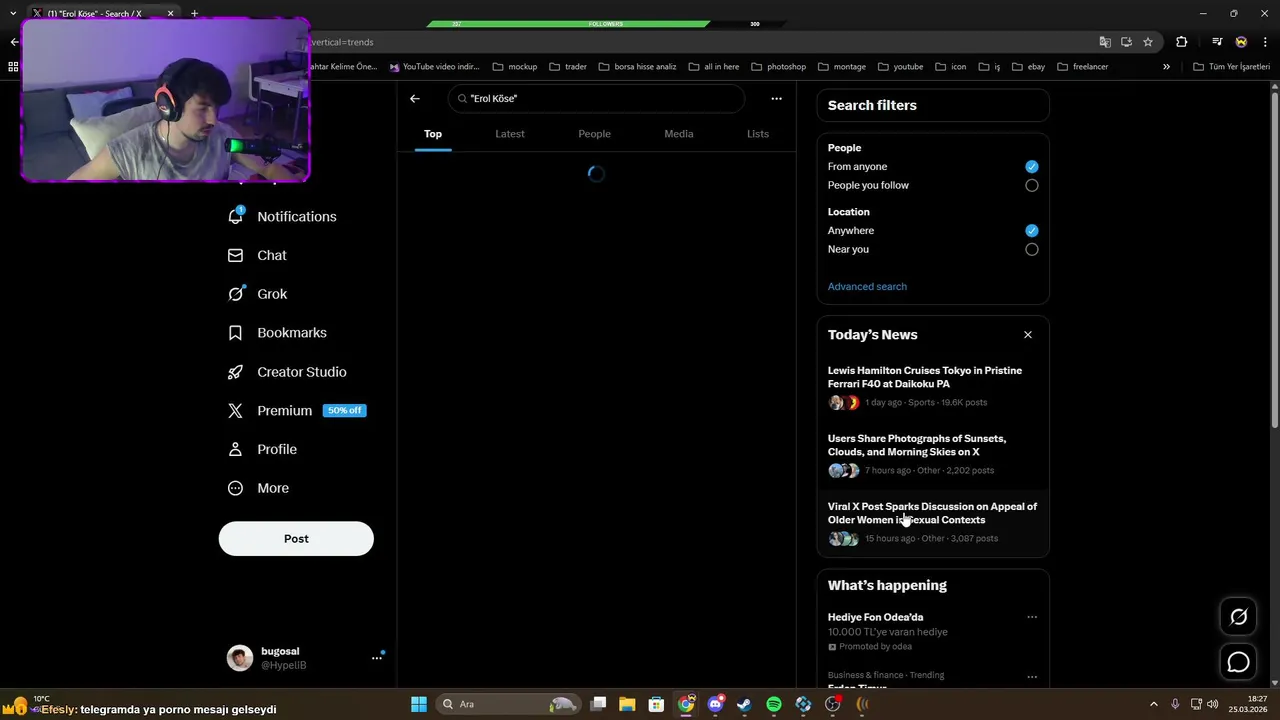Screen dimensions: 1280x720
Task: Open options for Hediye Fon Odea'da promotion
Action: tap(1032, 617)
